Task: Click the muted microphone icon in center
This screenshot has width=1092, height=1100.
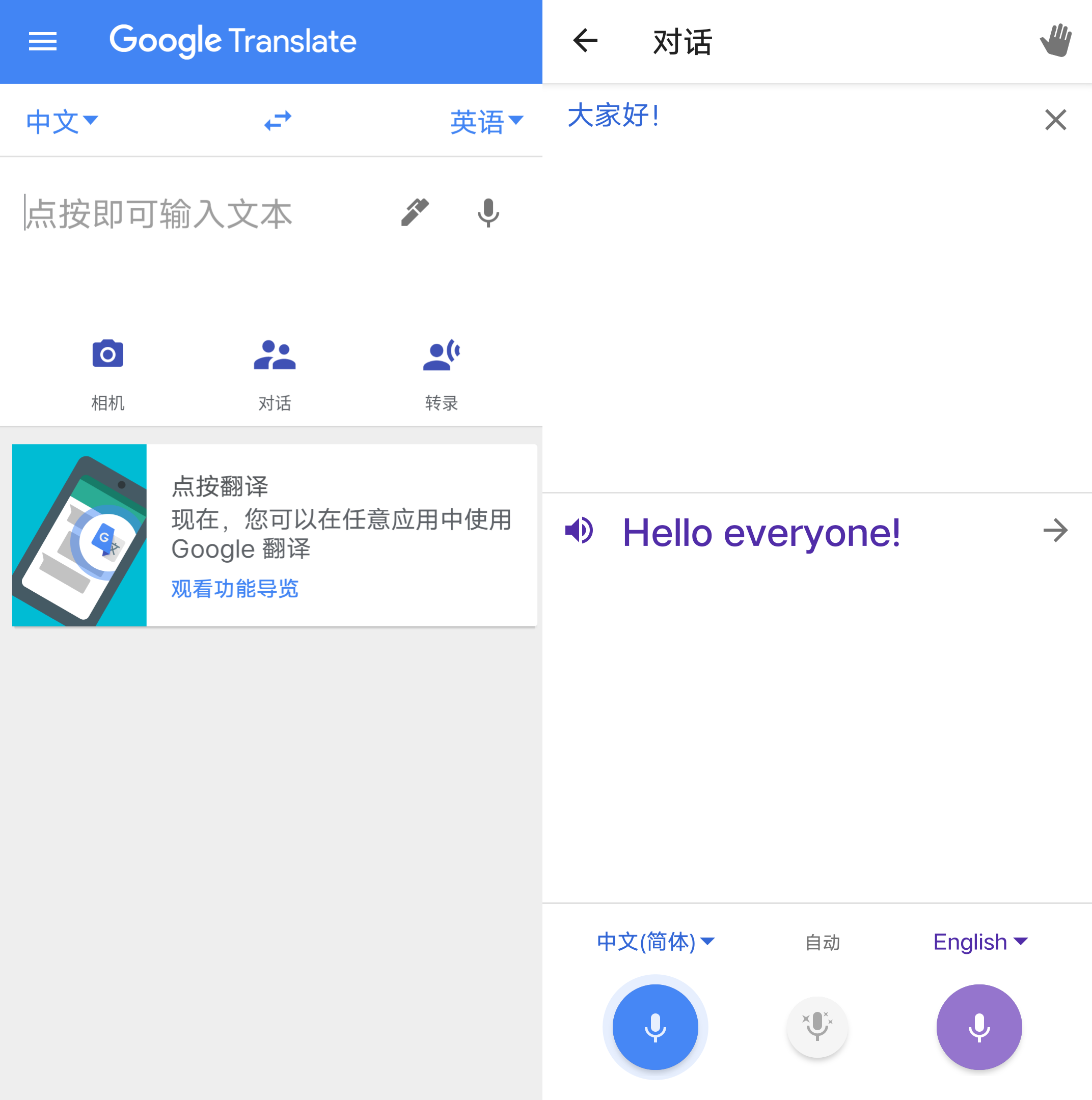Action: pyautogui.click(x=819, y=1026)
